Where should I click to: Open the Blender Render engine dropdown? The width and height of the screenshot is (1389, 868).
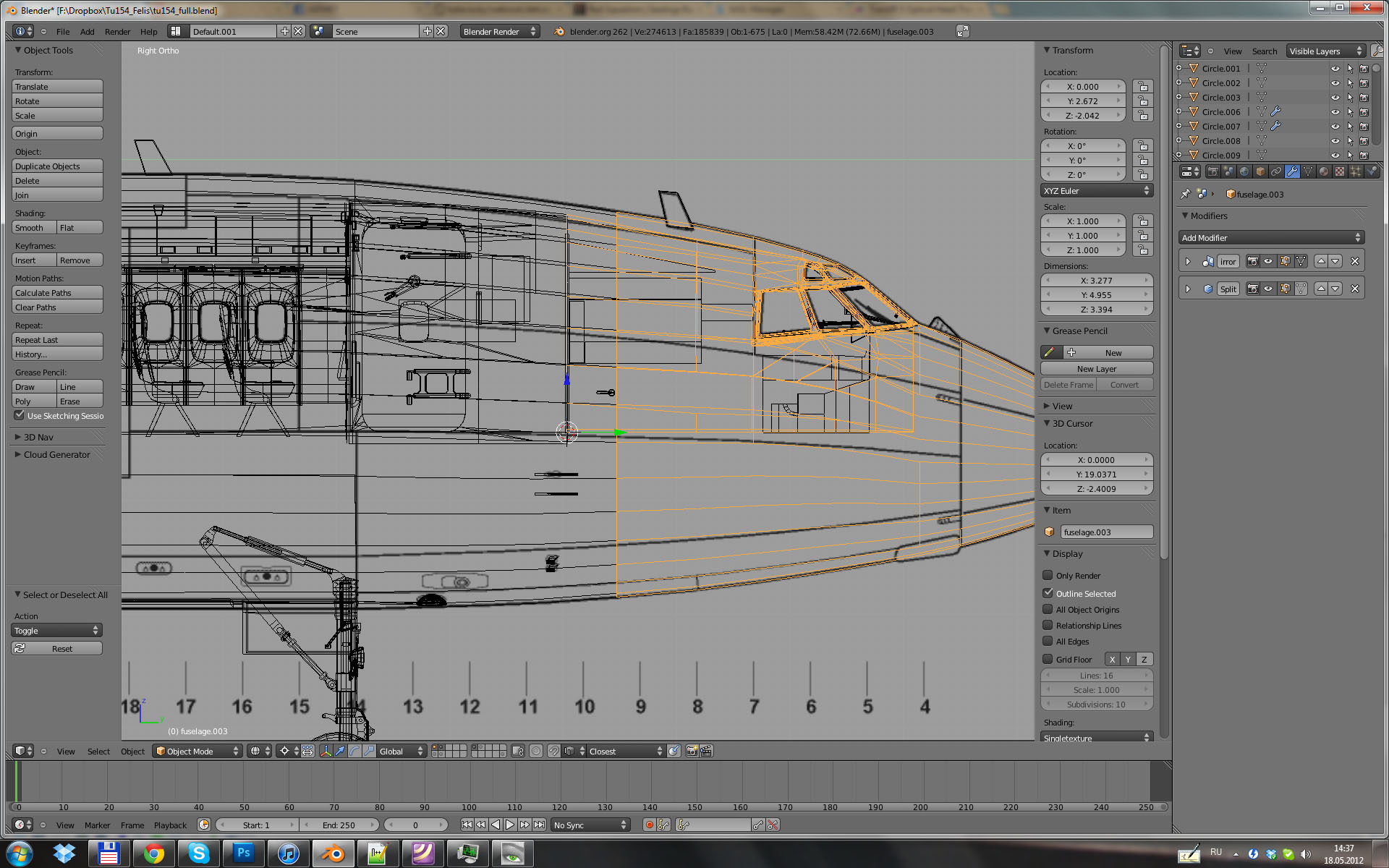499,32
